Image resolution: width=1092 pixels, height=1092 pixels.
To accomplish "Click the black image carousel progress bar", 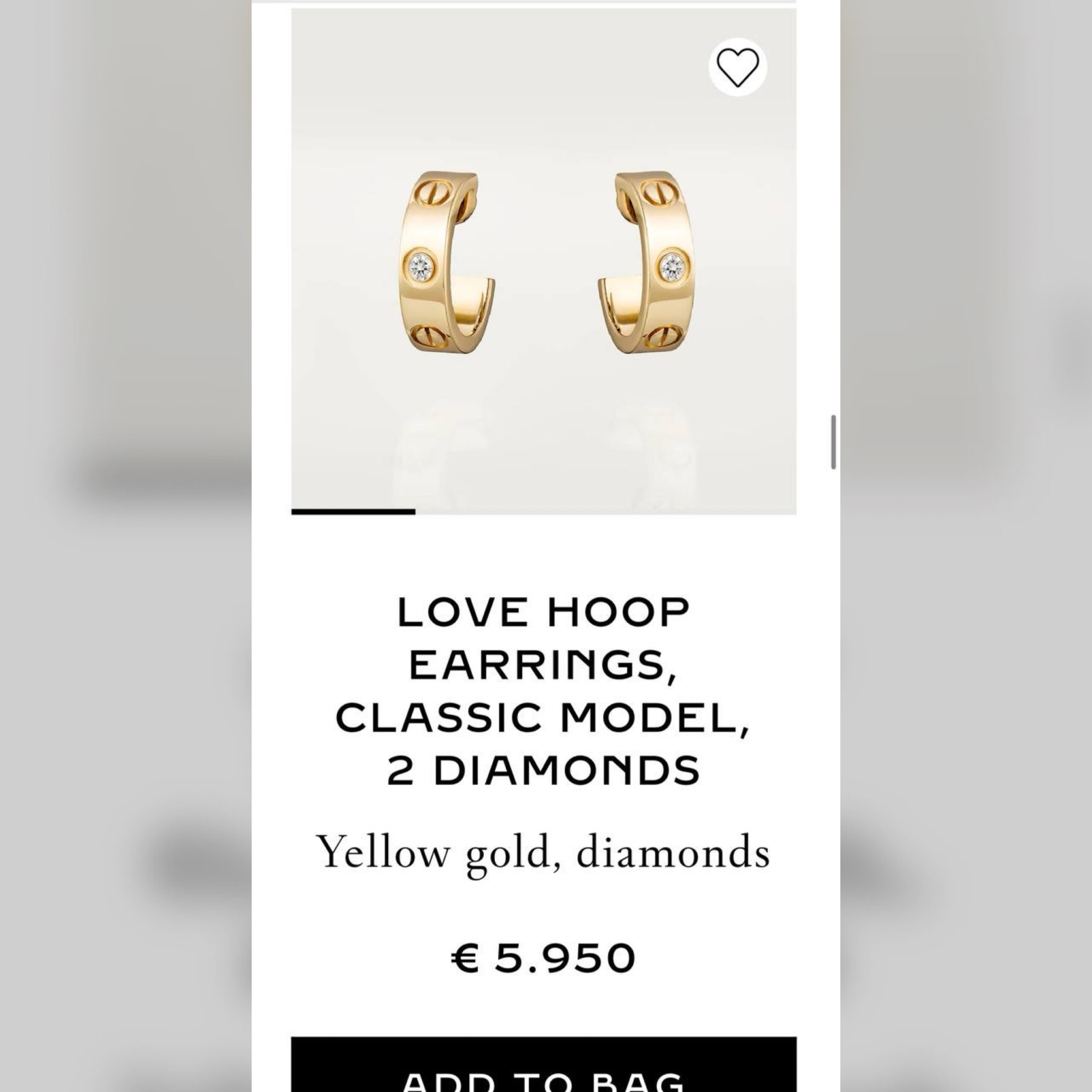I will (353, 512).
